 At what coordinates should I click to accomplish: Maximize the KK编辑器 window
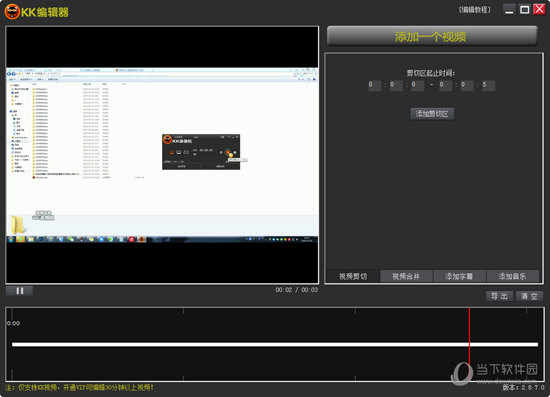coord(524,9)
